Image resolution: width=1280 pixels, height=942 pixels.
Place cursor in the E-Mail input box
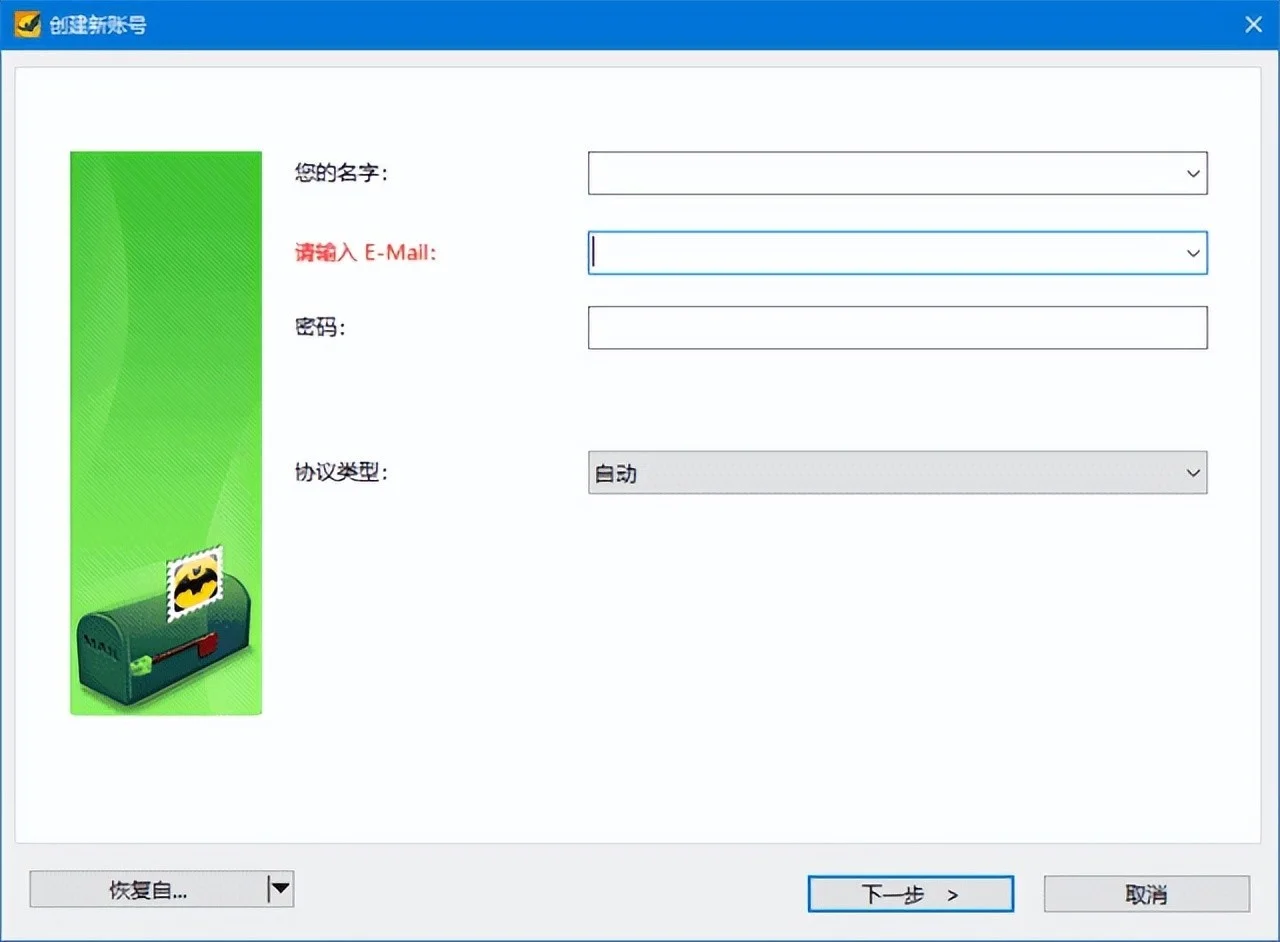880,253
